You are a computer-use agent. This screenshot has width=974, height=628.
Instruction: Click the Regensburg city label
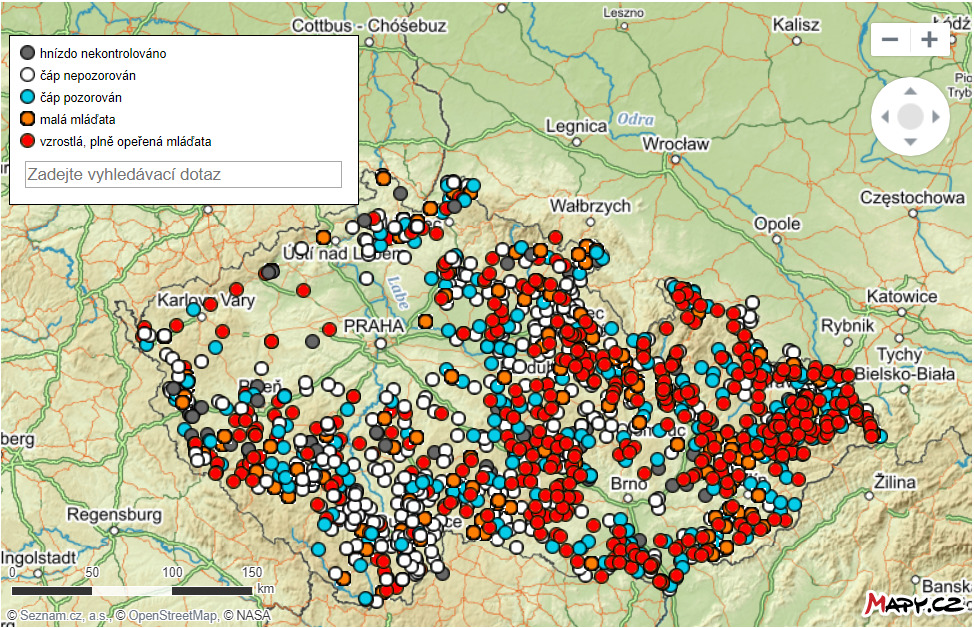(114, 515)
